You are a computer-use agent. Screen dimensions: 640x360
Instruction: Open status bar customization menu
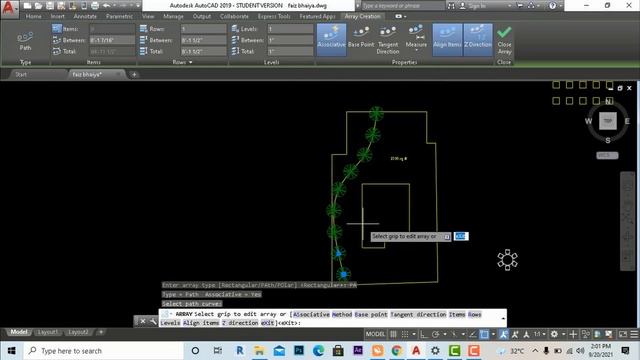point(634,334)
